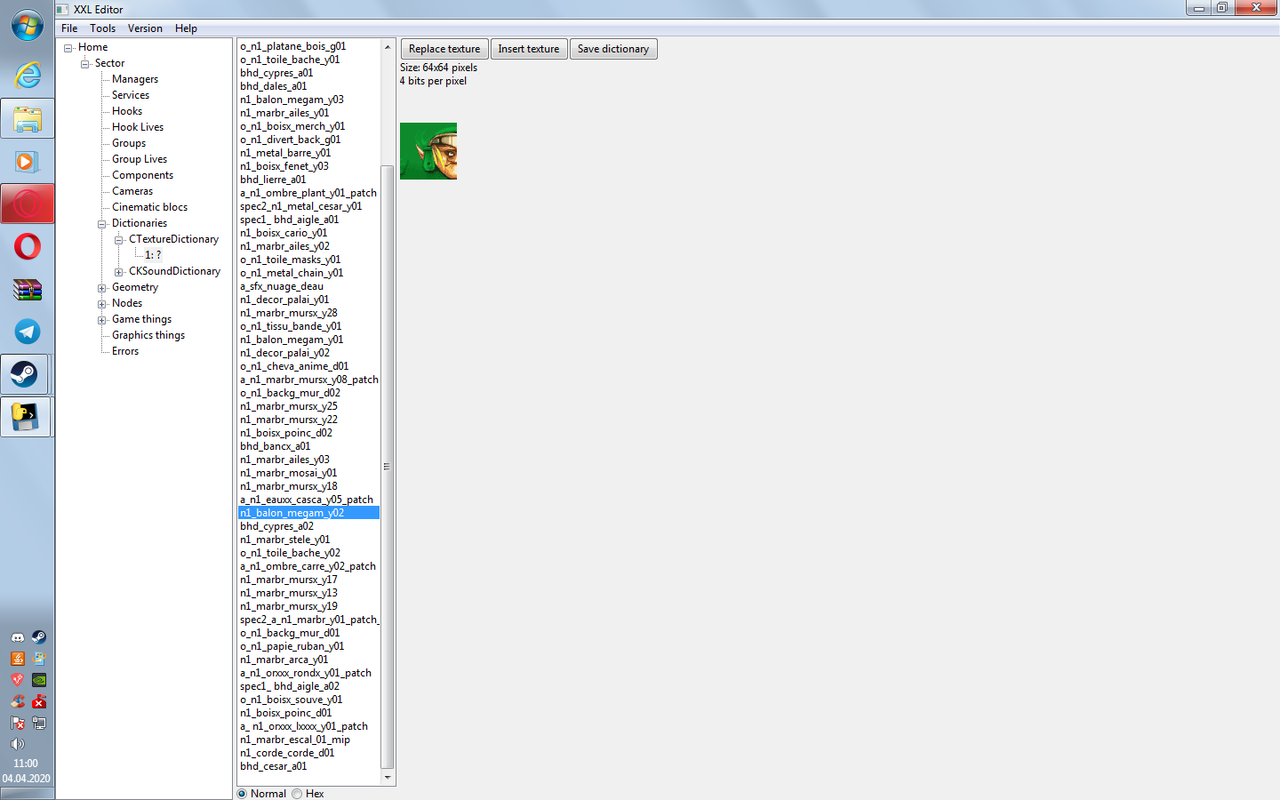
Task: Launch Internet Explorer from the taskbar
Action: pyautogui.click(x=27, y=74)
